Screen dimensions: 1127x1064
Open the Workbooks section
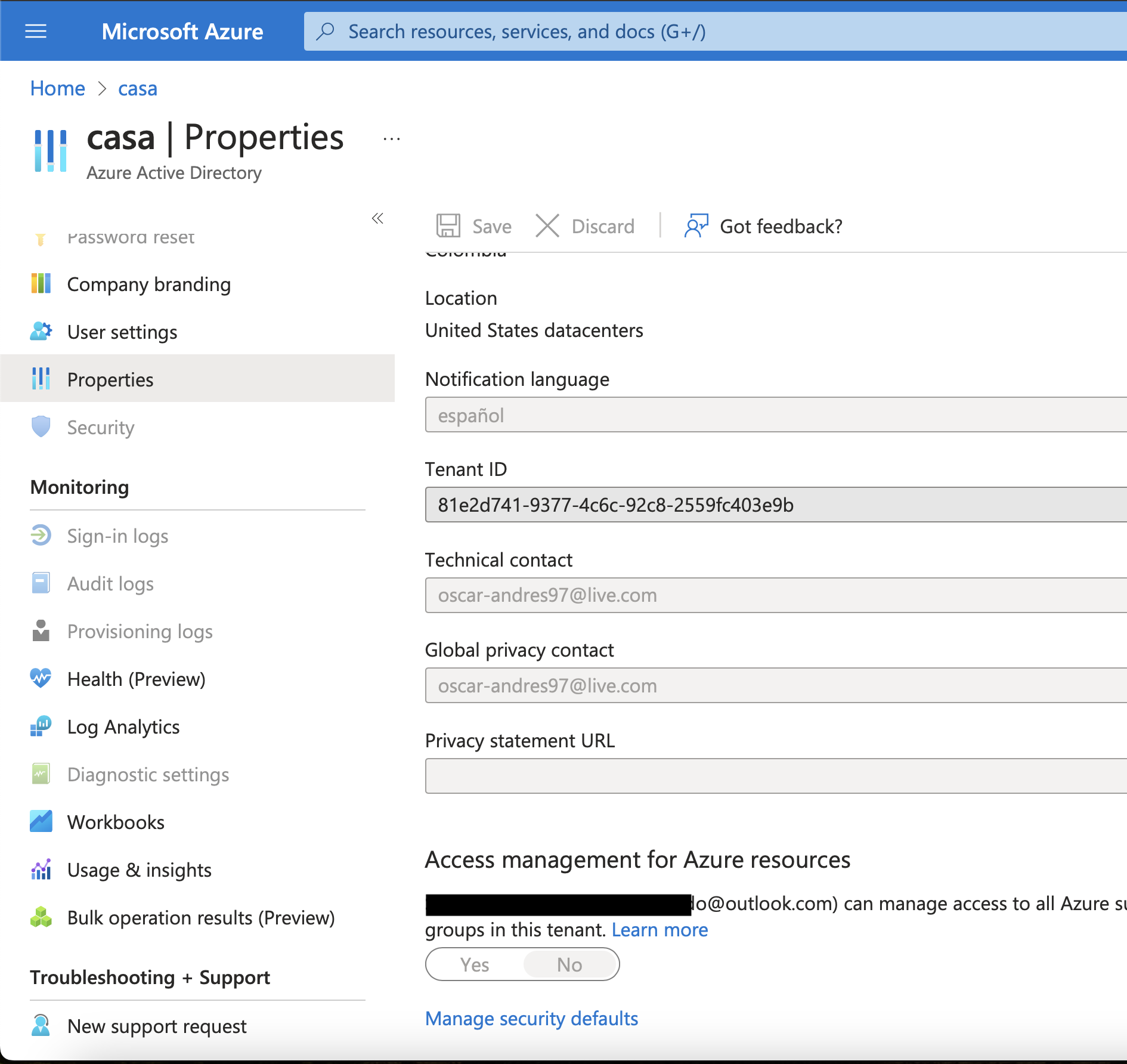tap(116, 821)
